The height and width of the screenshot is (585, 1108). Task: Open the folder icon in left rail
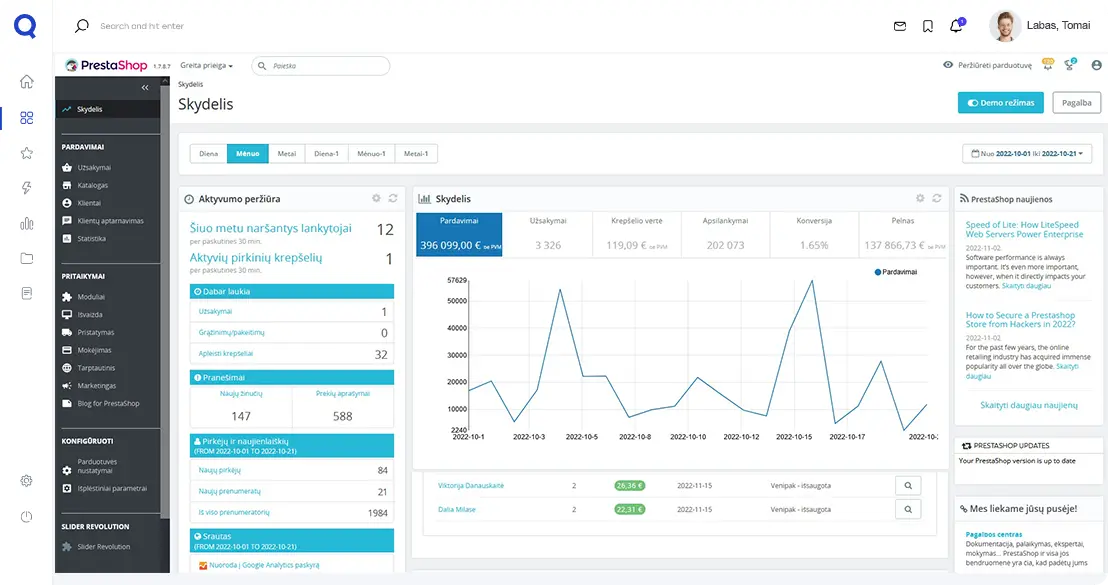(x=26, y=258)
